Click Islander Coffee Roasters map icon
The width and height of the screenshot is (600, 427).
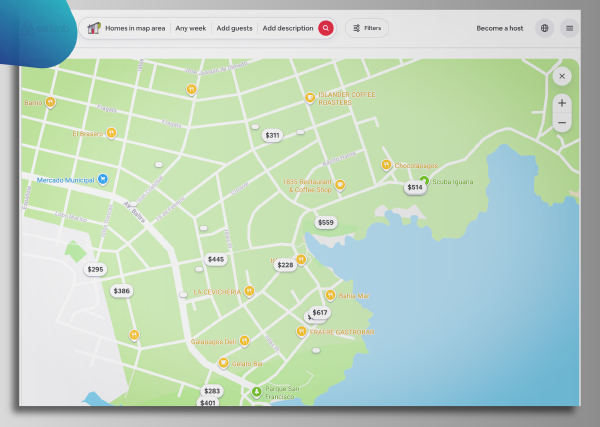310,97
